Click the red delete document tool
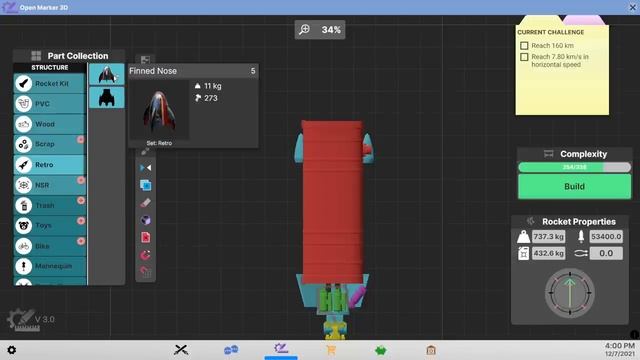 point(146,237)
